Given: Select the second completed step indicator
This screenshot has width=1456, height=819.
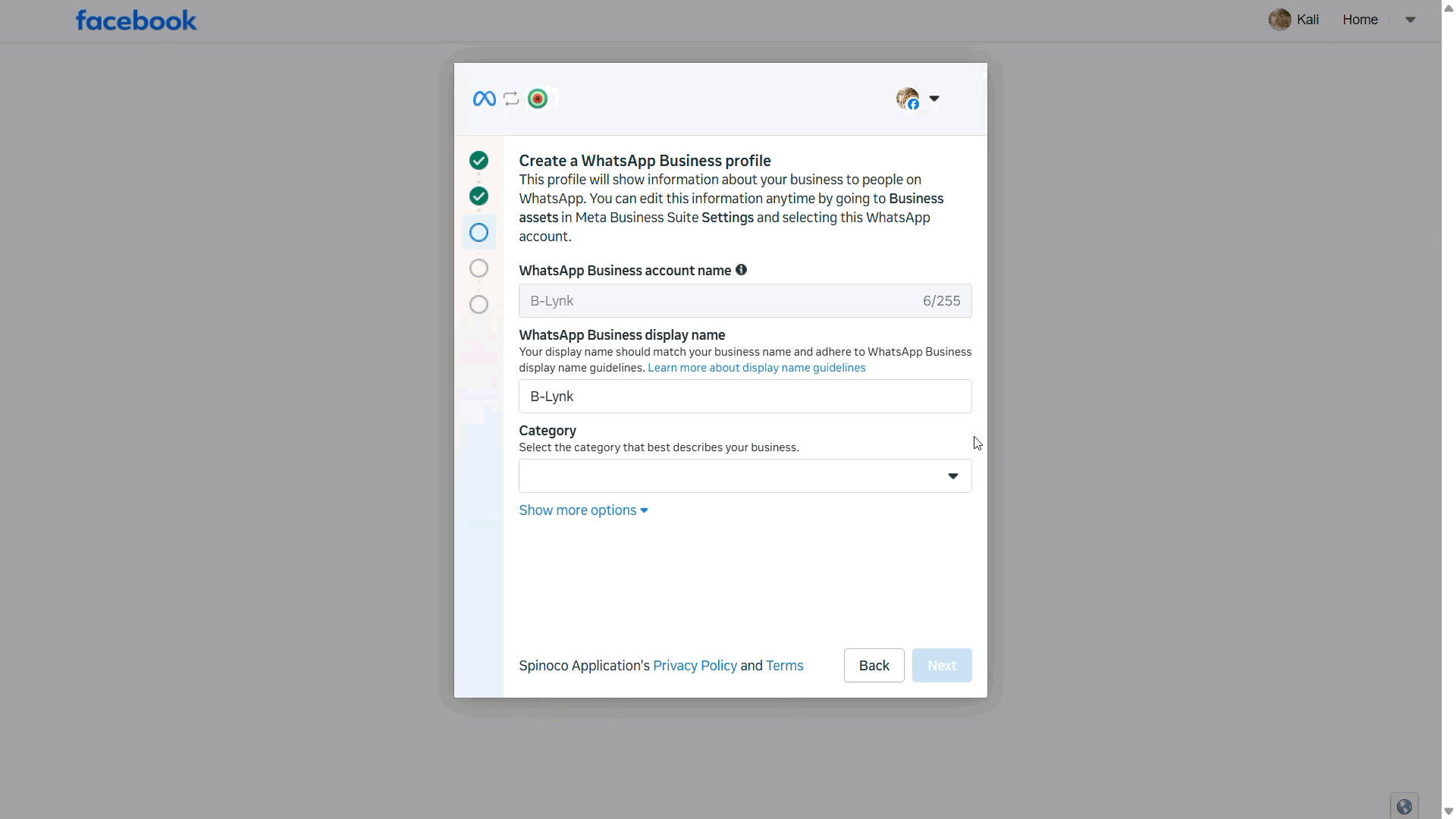Looking at the screenshot, I should click(479, 196).
